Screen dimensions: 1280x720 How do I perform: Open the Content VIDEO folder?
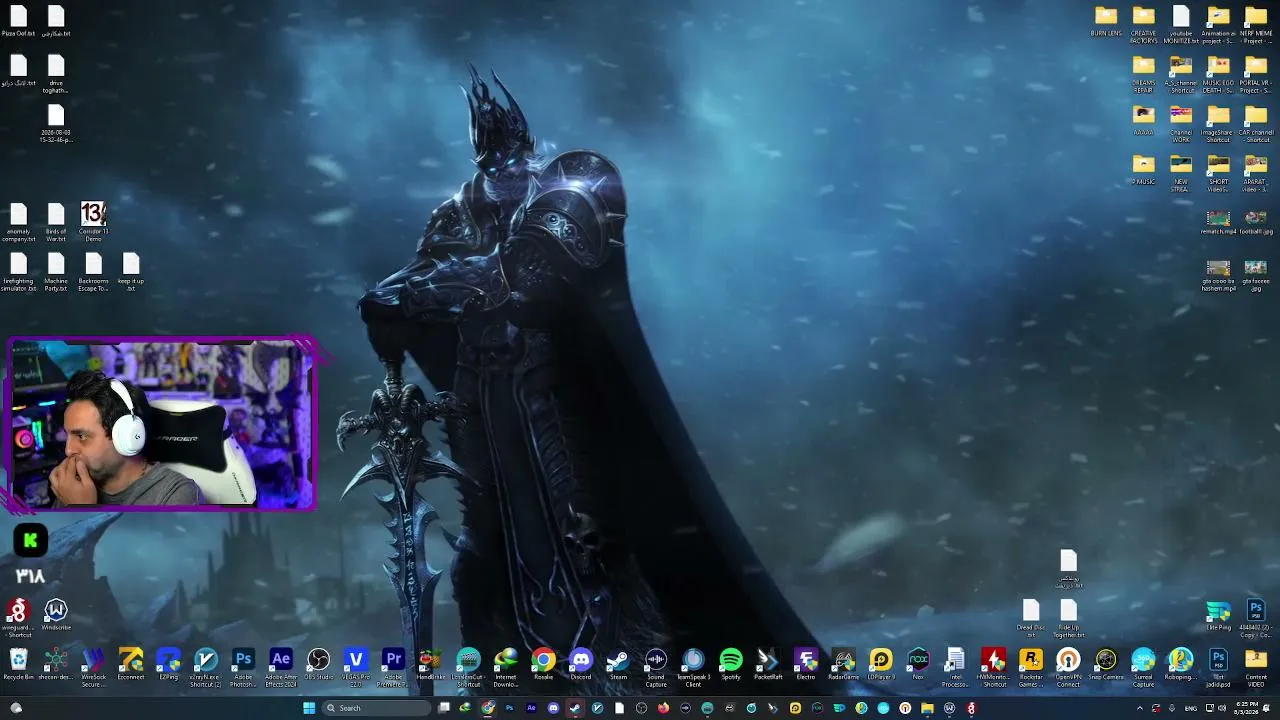click(1256, 667)
